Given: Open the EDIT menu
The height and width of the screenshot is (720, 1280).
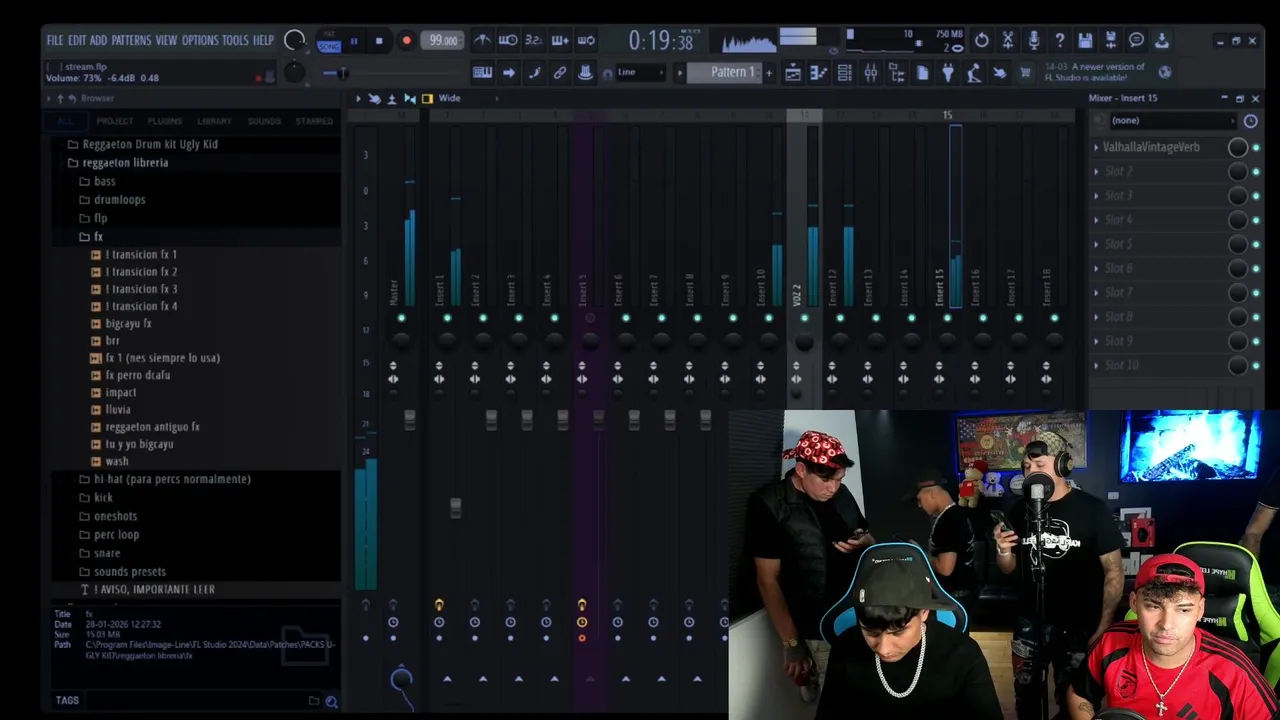Looking at the screenshot, I should (x=77, y=40).
